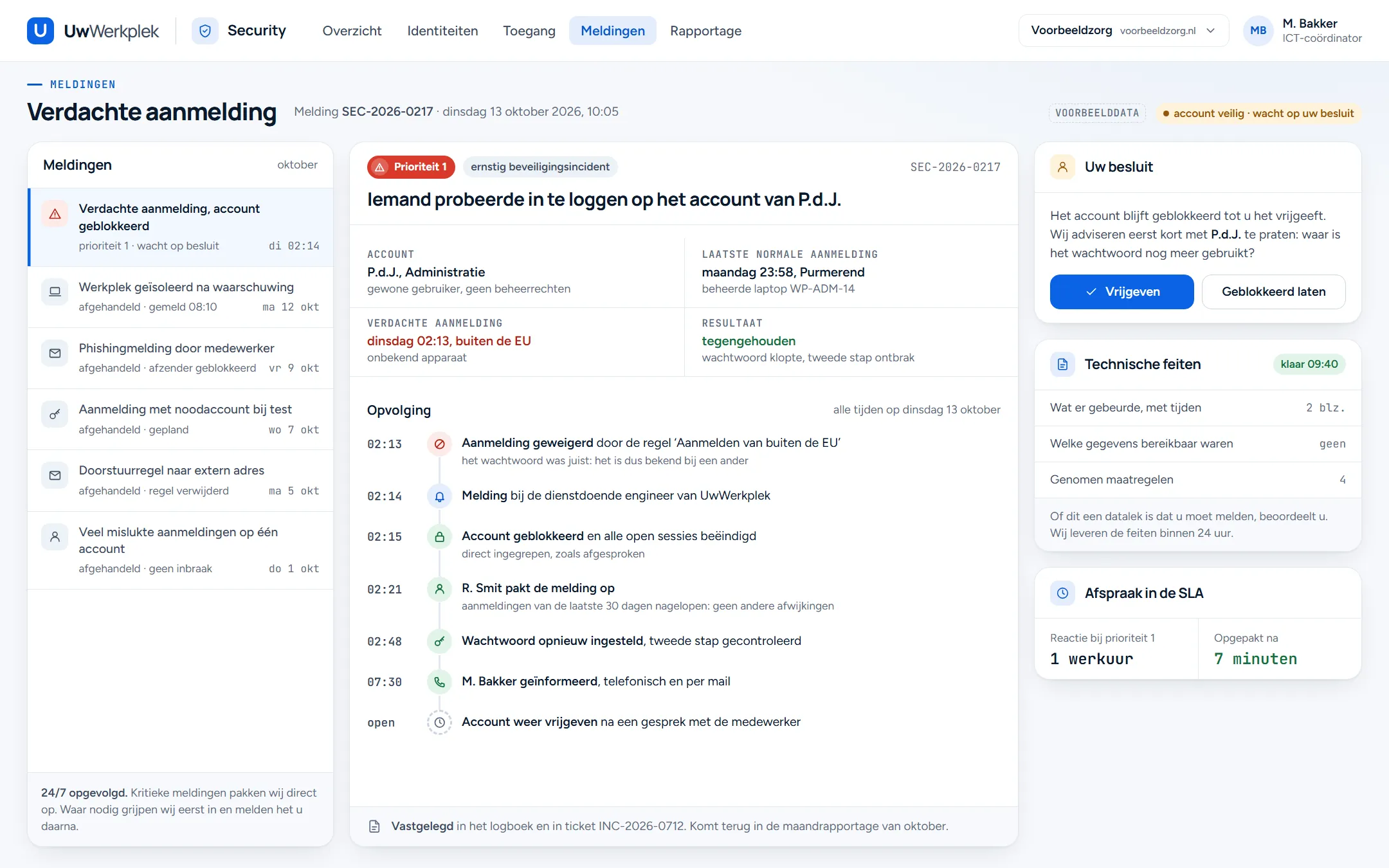Click the clock icon on the open timeline step

(440, 723)
